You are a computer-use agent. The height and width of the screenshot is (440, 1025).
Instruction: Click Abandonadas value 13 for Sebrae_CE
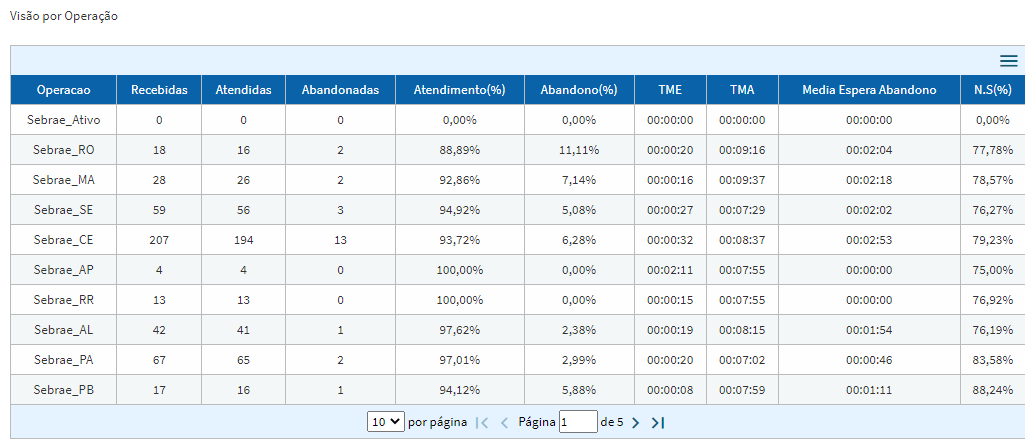tap(340, 240)
